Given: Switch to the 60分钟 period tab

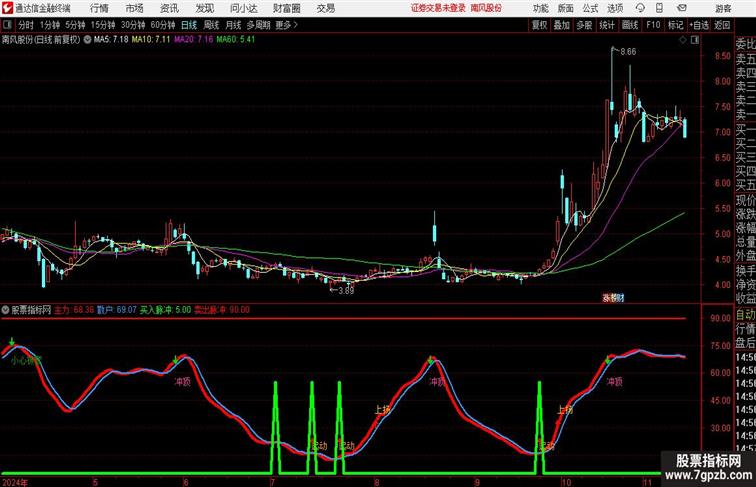Looking at the screenshot, I should [x=162, y=25].
